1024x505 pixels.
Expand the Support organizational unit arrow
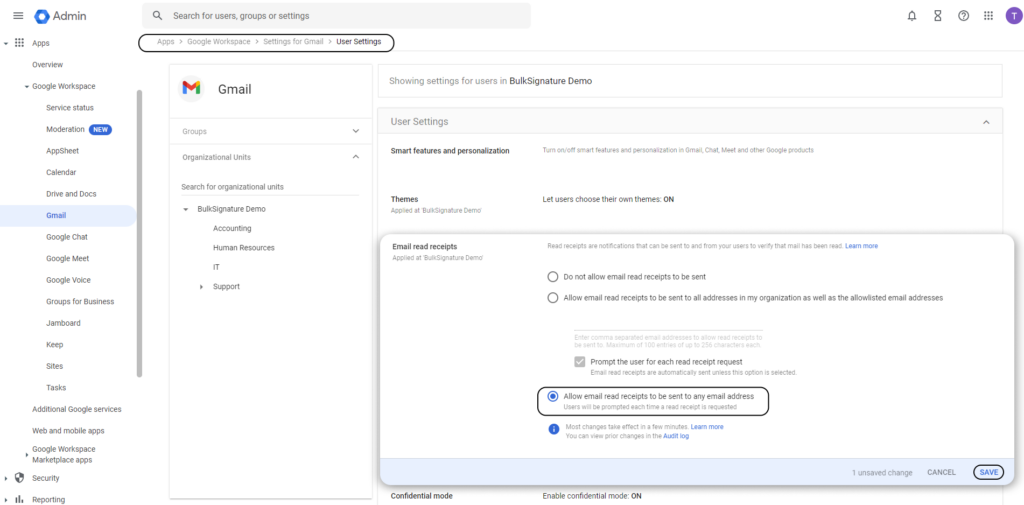201,287
